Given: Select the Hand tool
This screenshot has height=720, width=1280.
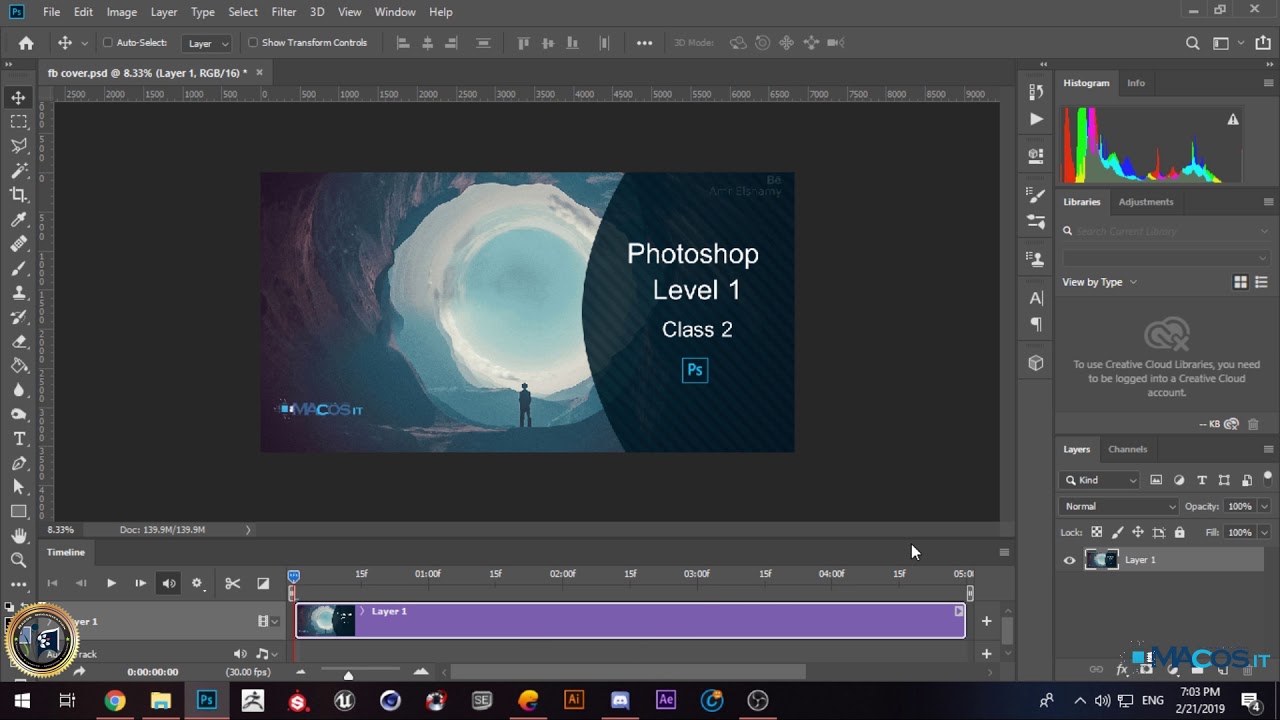Looking at the screenshot, I should click(19, 536).
